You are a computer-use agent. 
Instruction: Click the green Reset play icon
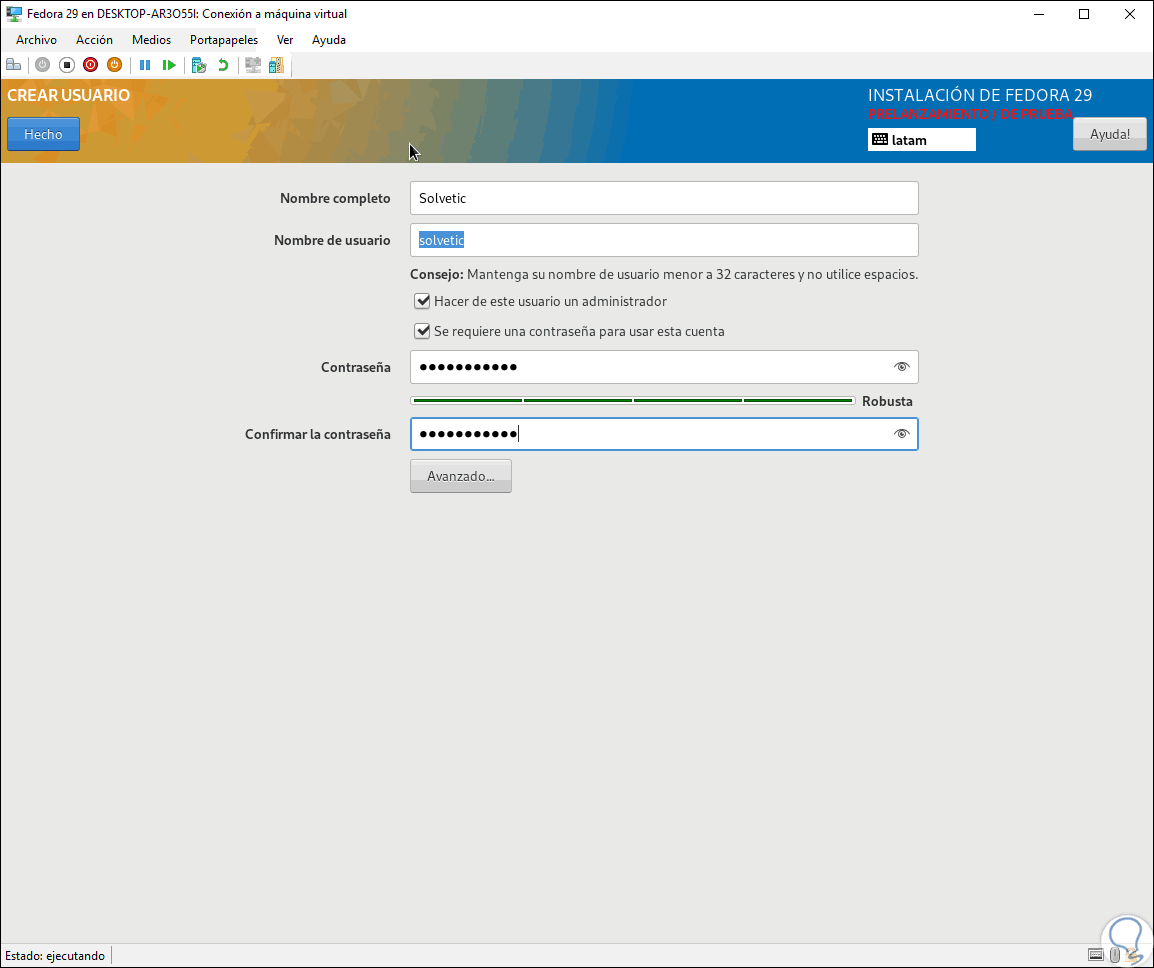169,65
